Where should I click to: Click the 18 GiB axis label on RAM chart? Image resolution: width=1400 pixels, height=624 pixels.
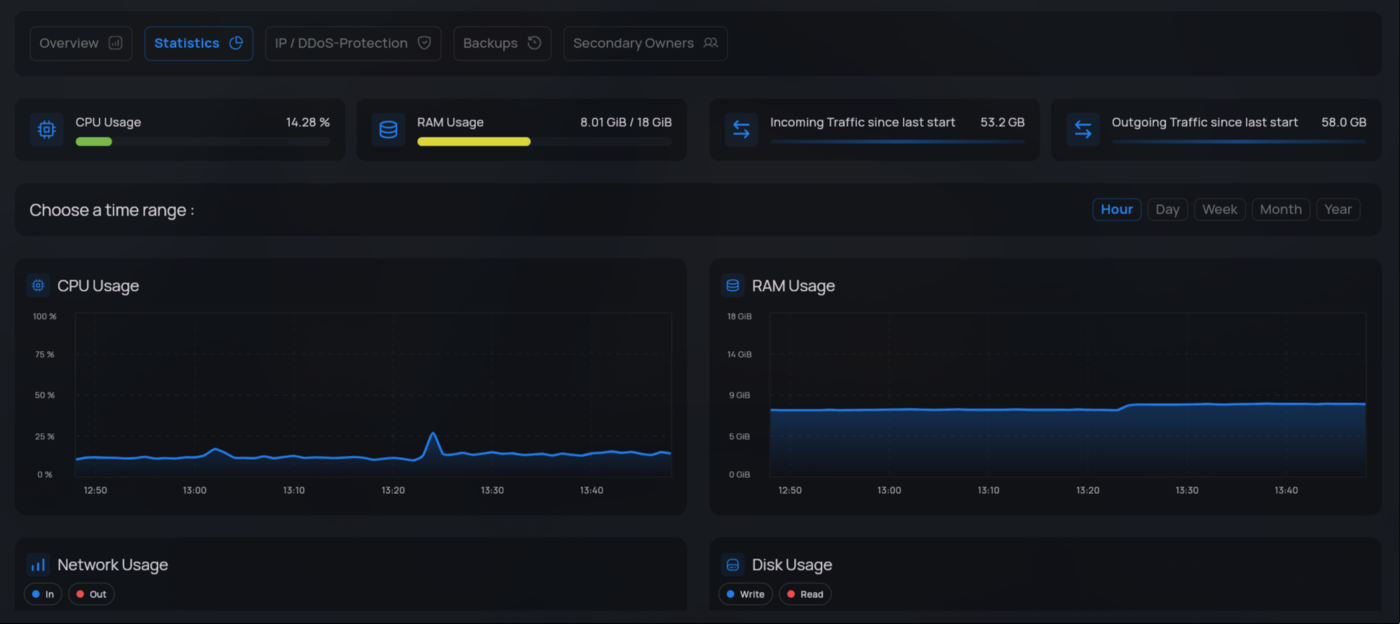tap(739, 316)
